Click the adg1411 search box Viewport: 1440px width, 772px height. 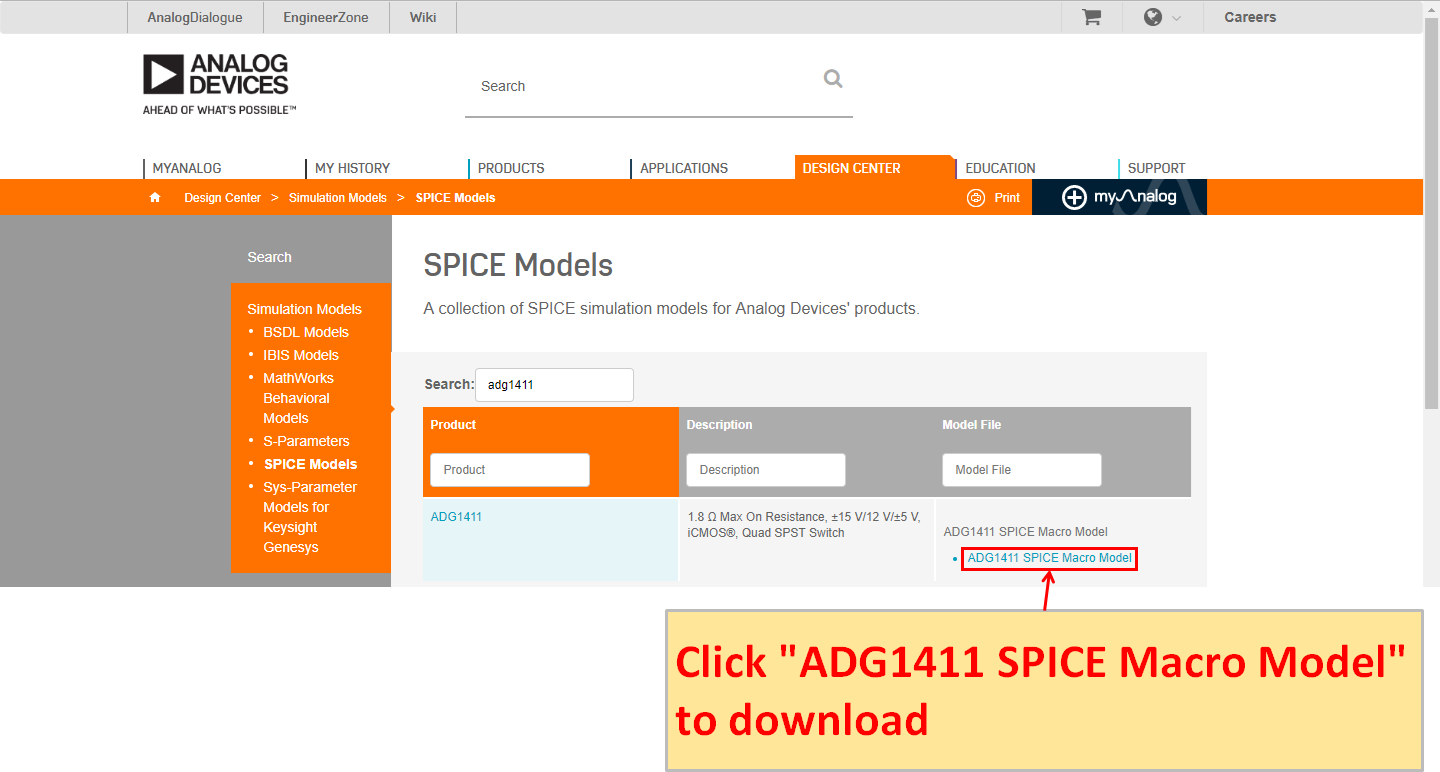coord(554,384)
